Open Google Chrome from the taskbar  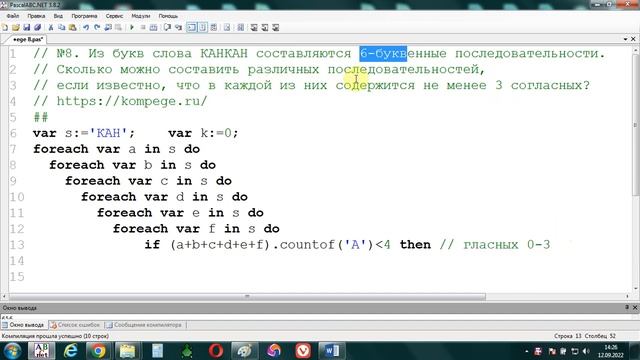pyautogui.click(x=98, y=351)
